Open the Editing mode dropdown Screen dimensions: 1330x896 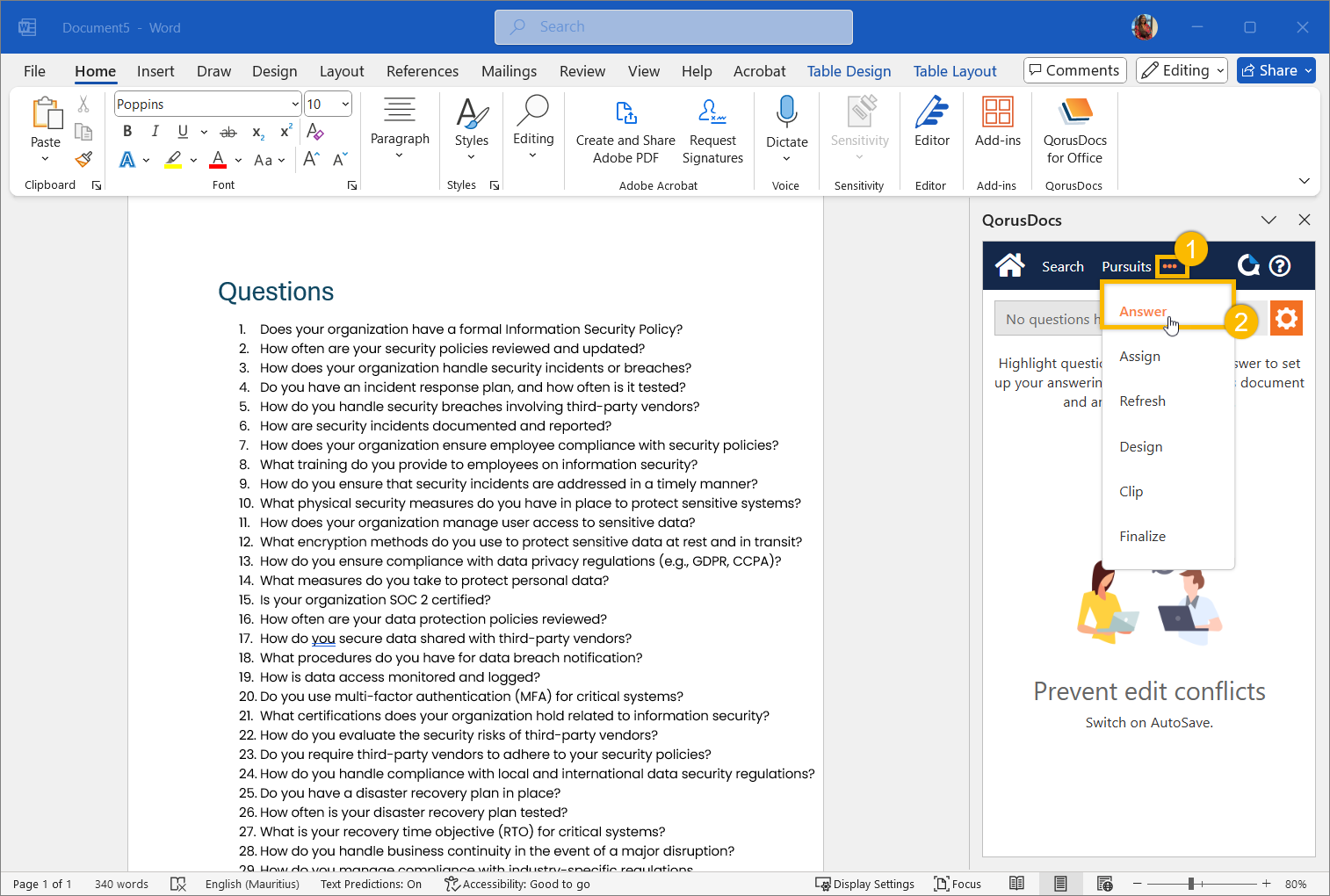[1181, 70]
